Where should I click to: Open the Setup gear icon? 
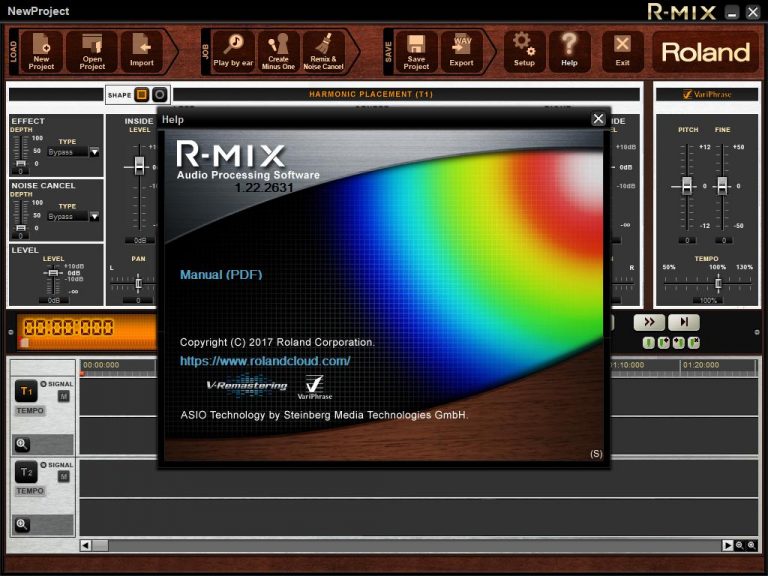coord(524,51)
